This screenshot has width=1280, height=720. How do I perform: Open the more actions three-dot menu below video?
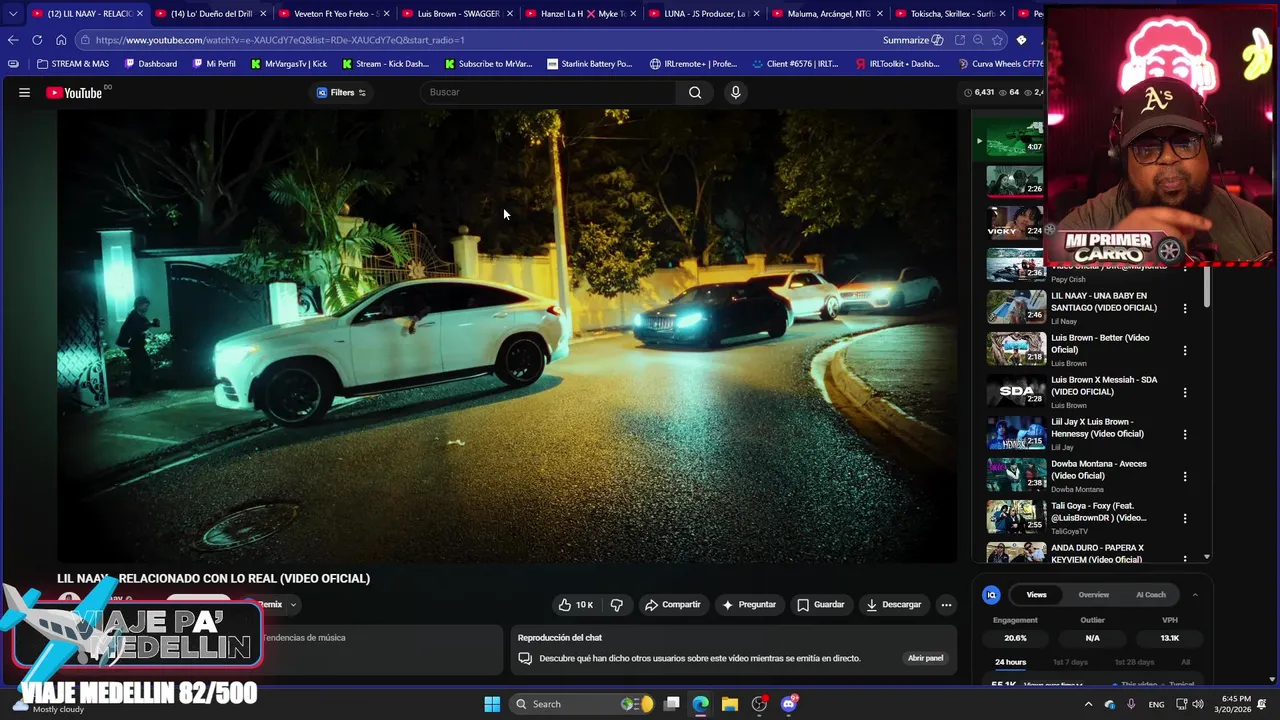946,604
